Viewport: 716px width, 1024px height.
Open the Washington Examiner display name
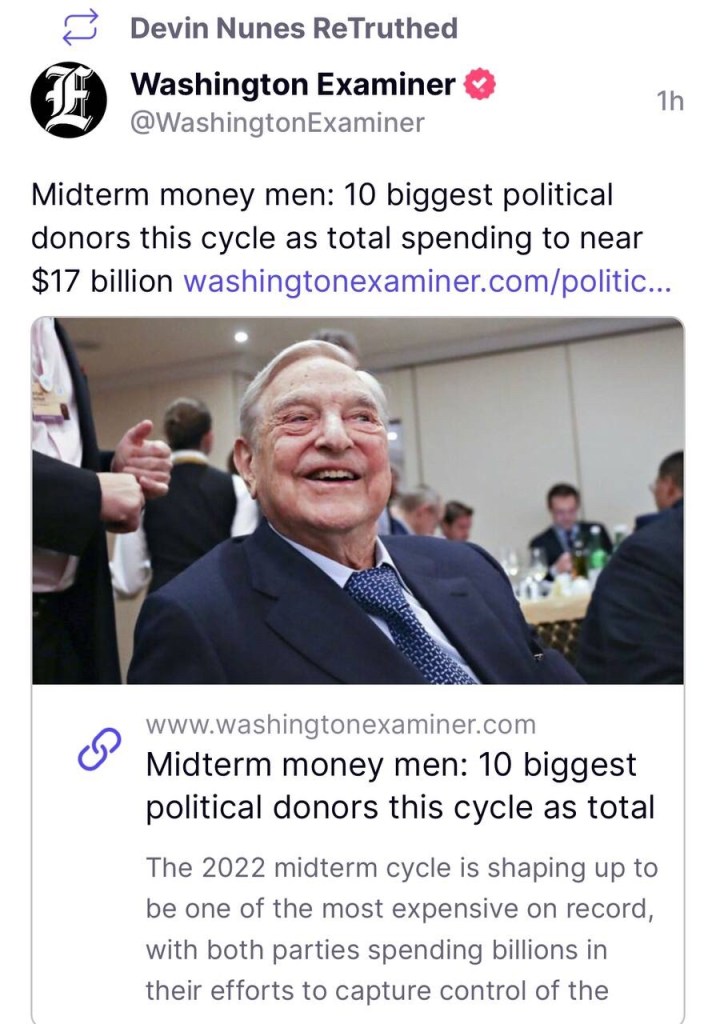[294, 86]
